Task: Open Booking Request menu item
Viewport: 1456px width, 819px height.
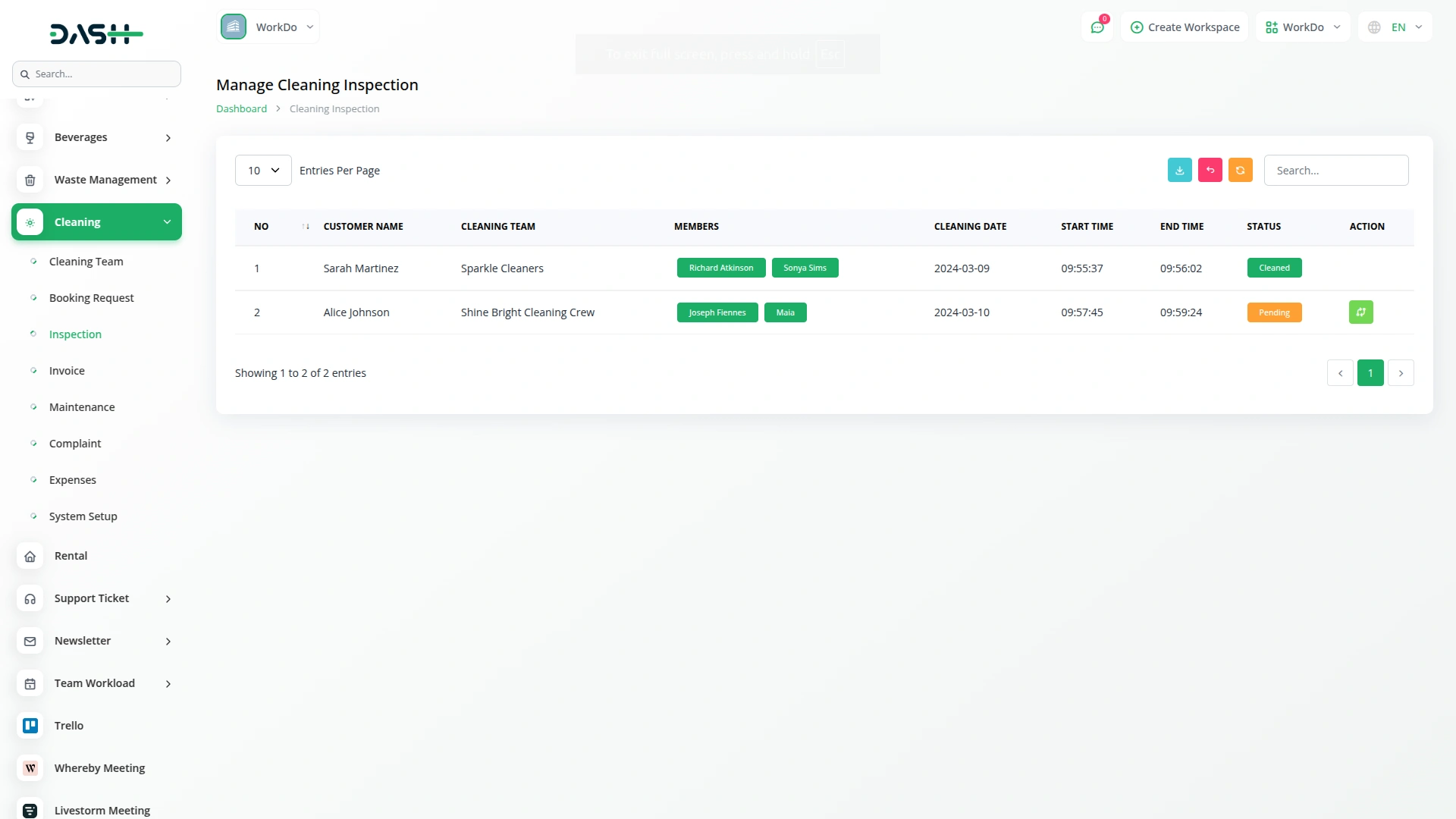Action: pos(91,298)
